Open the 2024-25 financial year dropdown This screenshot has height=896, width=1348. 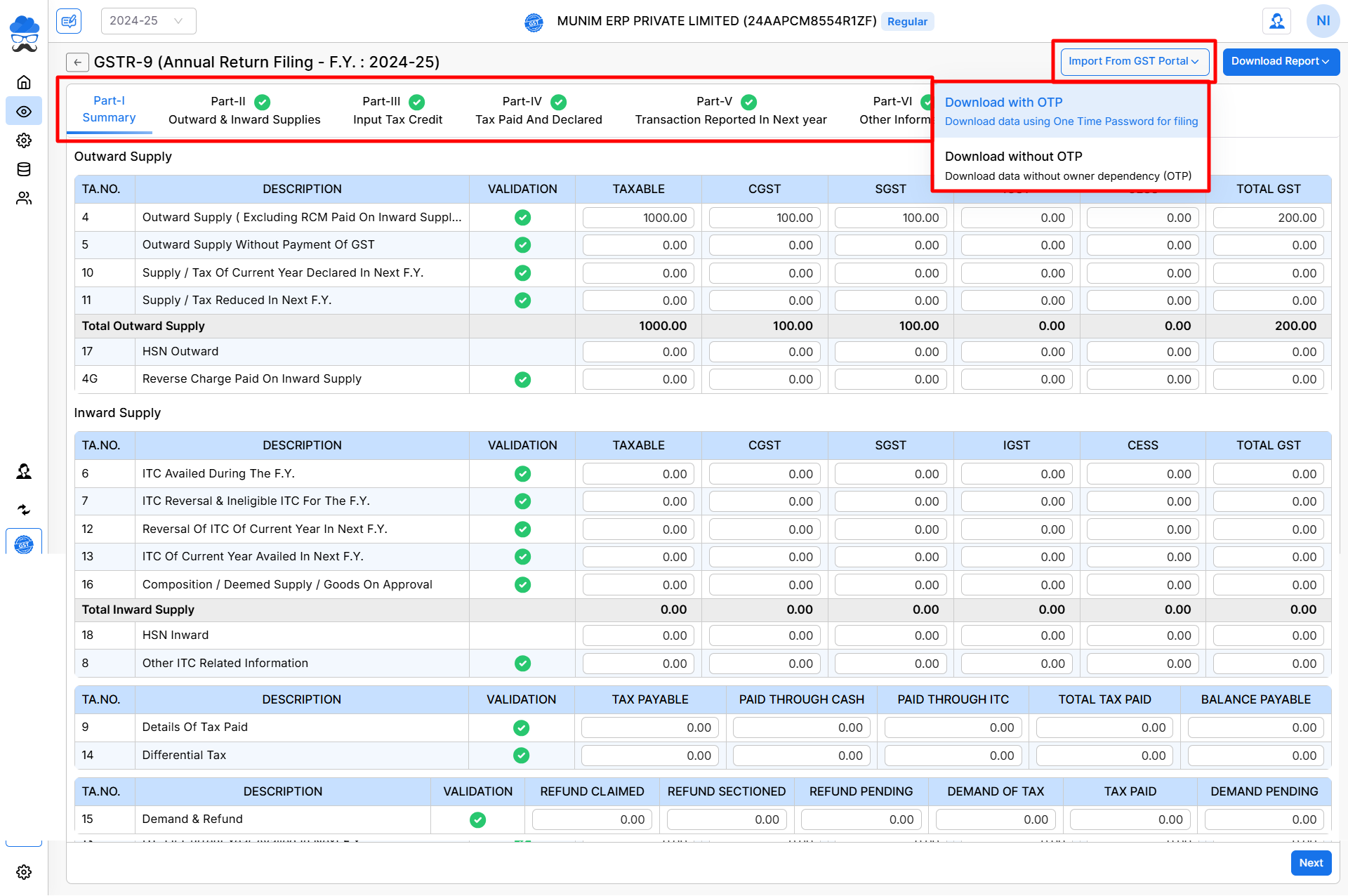(148, 21)
